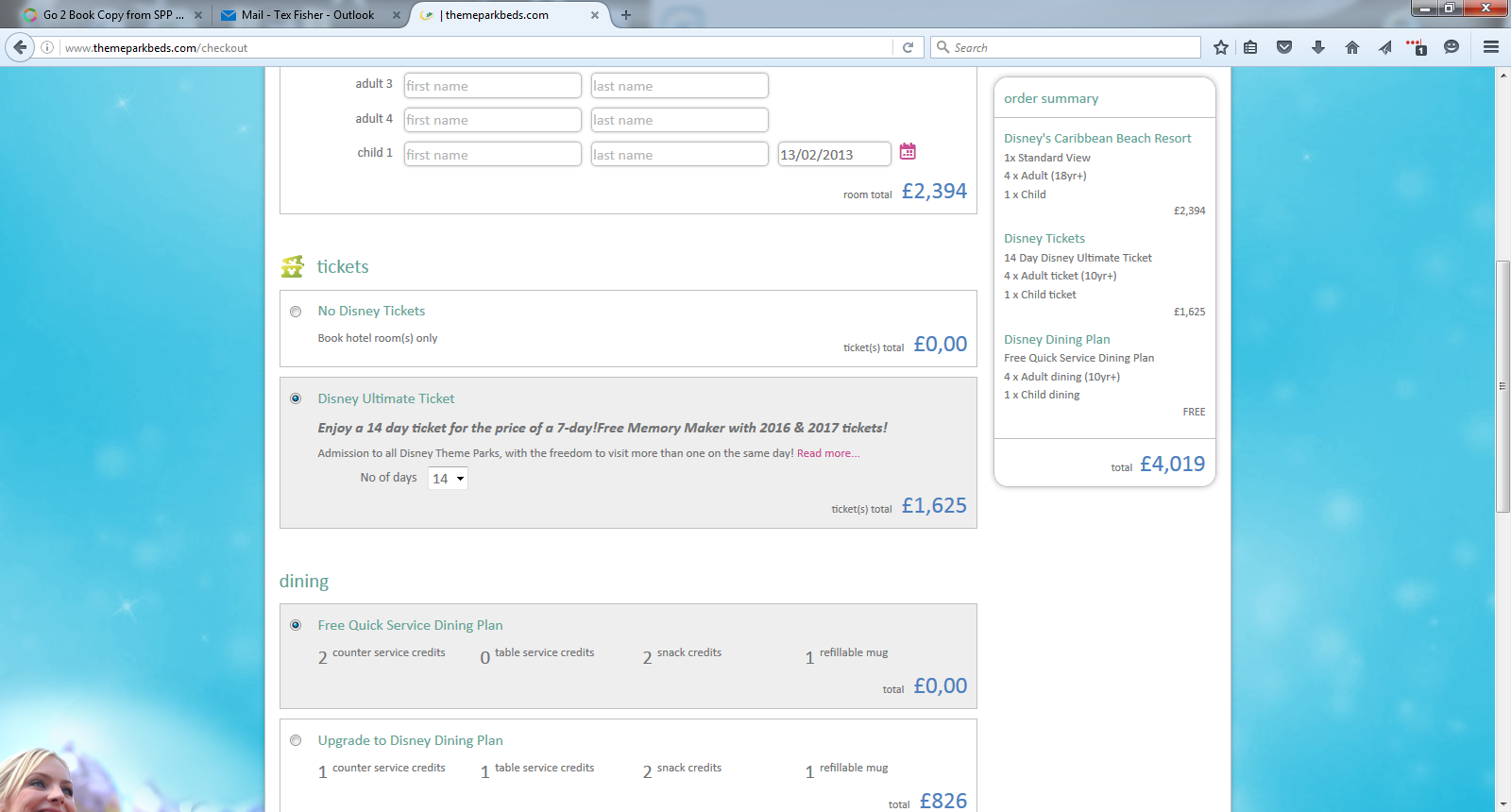Select the No Disney Tickets option

(x=296, y=312)
